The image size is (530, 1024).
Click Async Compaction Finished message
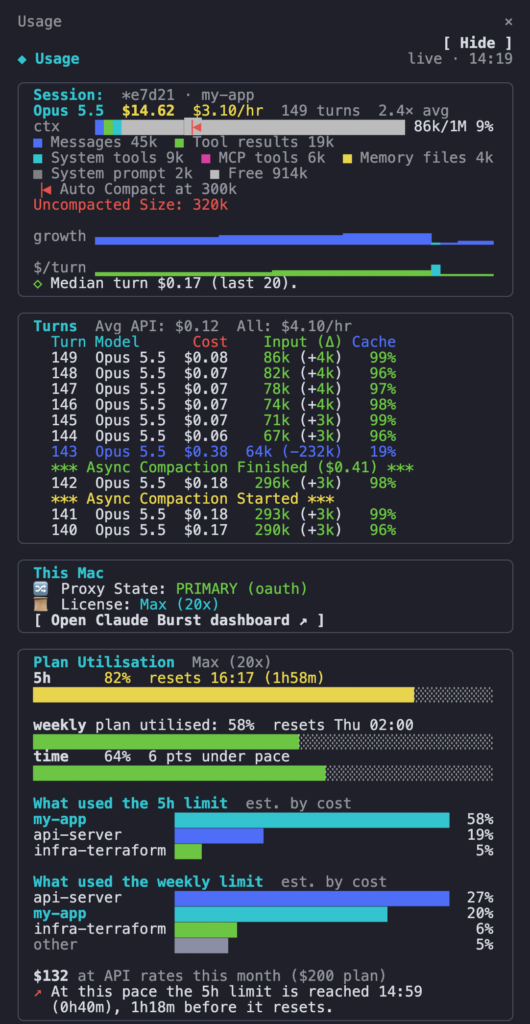pos(232,467)
